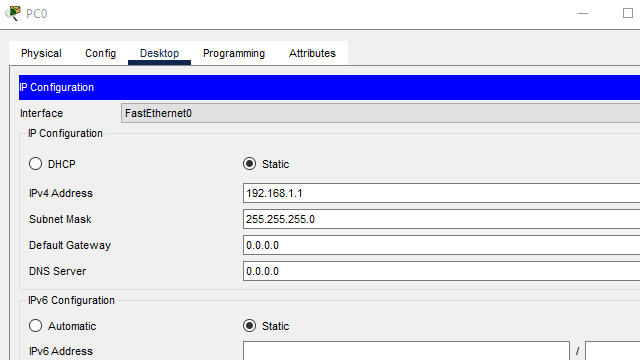Open the Attributes tab
640x360 pixels.
[312, 53]
